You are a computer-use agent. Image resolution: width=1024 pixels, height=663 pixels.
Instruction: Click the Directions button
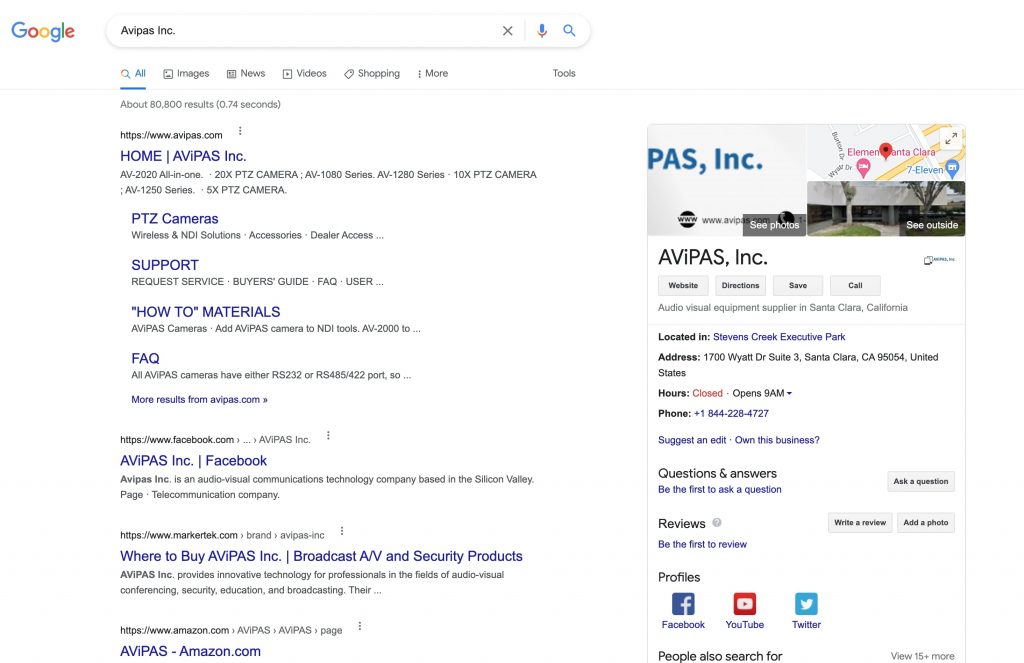741,285
